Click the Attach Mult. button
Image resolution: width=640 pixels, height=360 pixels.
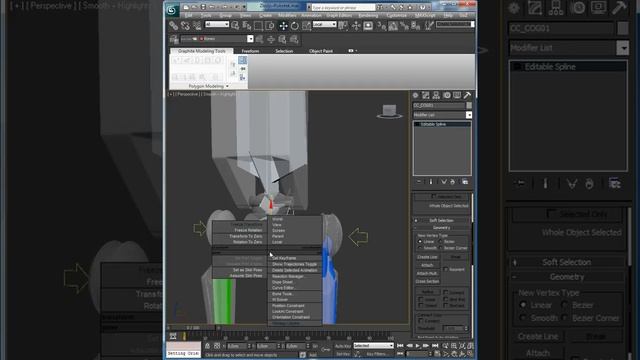tap(427, 273)
